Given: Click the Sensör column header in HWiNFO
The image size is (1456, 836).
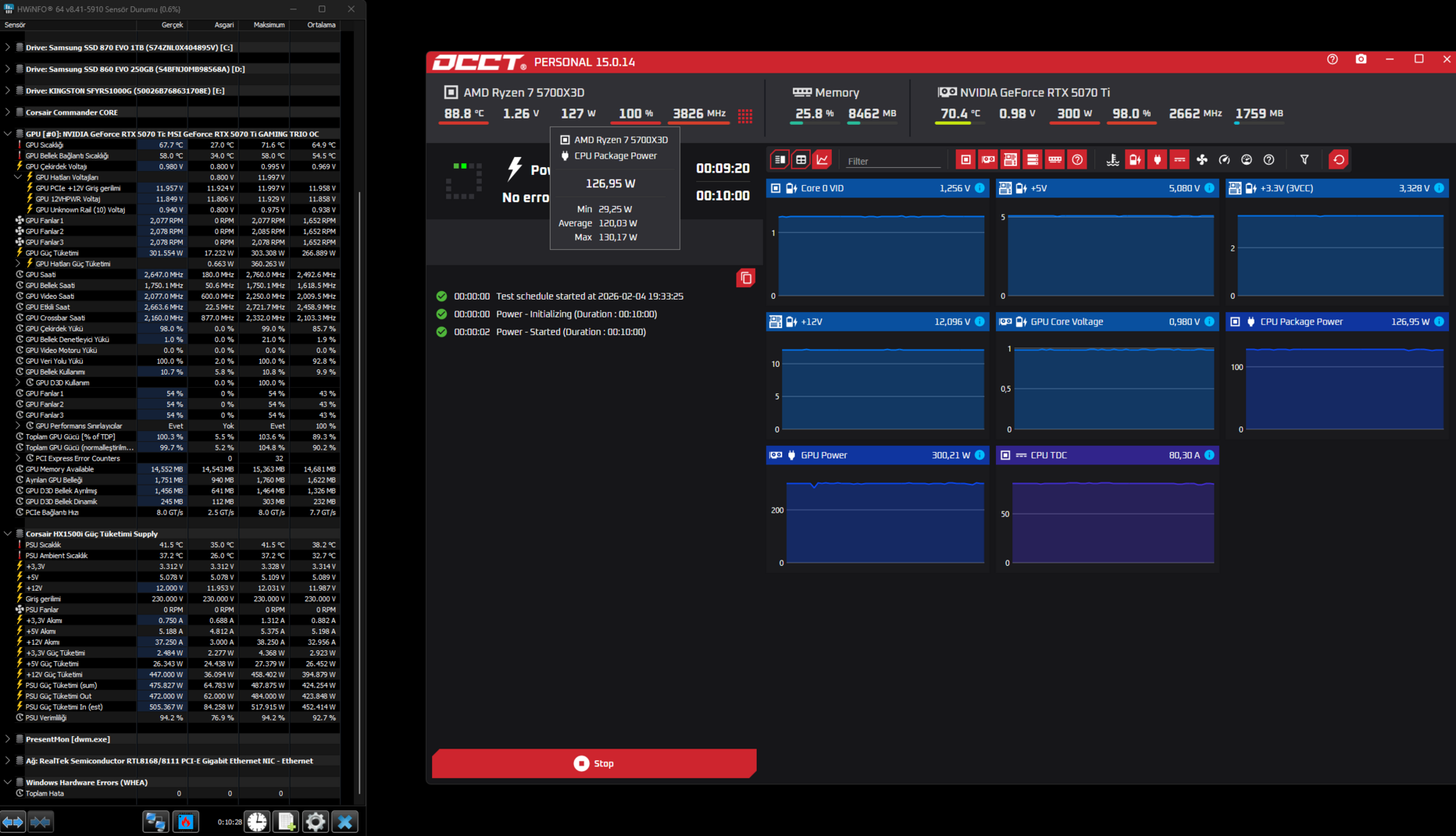Looking at the screenshot, I should point(68,25).
